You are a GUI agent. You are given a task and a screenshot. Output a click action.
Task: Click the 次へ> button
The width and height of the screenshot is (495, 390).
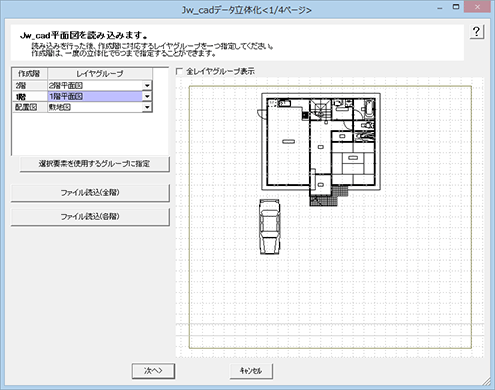coord(153,371)
